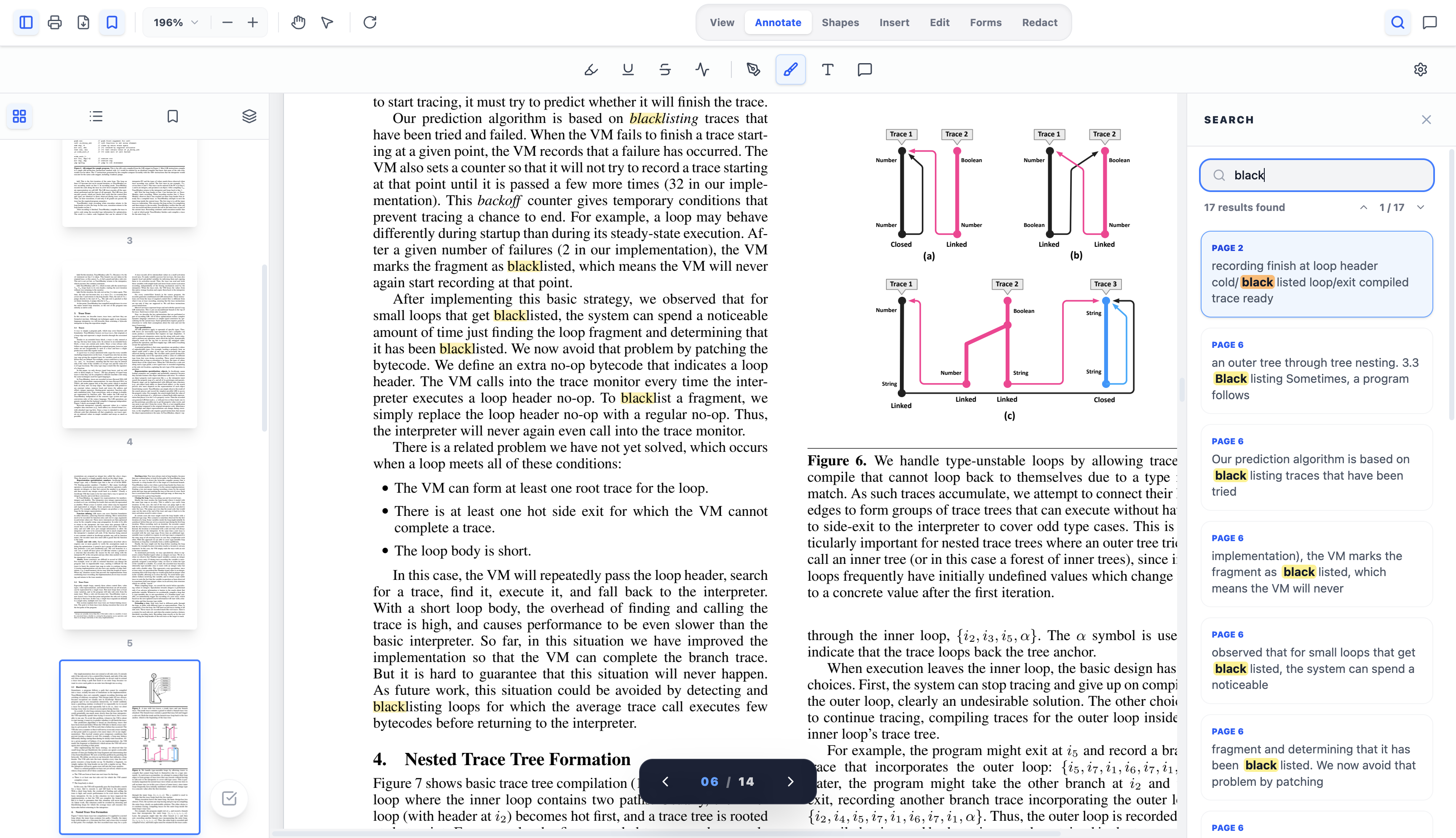
Task: Click the search field containing 'black'
Action: [x=1317, y=175]
